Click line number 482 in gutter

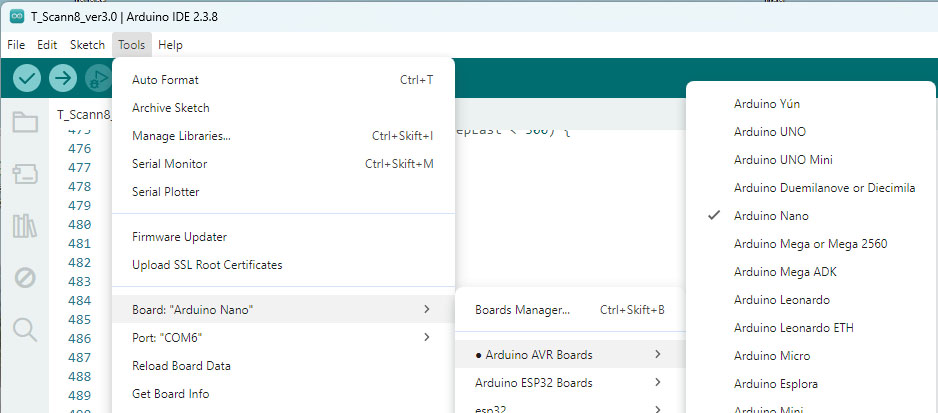click(x=80, y=263)
